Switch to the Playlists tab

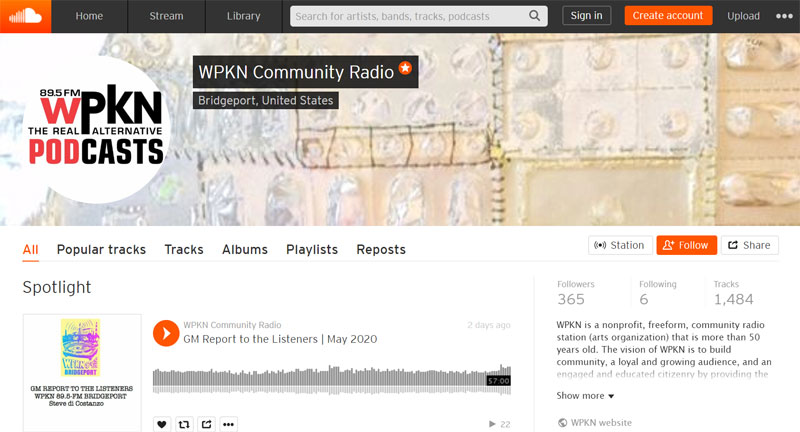pos(312,249)
